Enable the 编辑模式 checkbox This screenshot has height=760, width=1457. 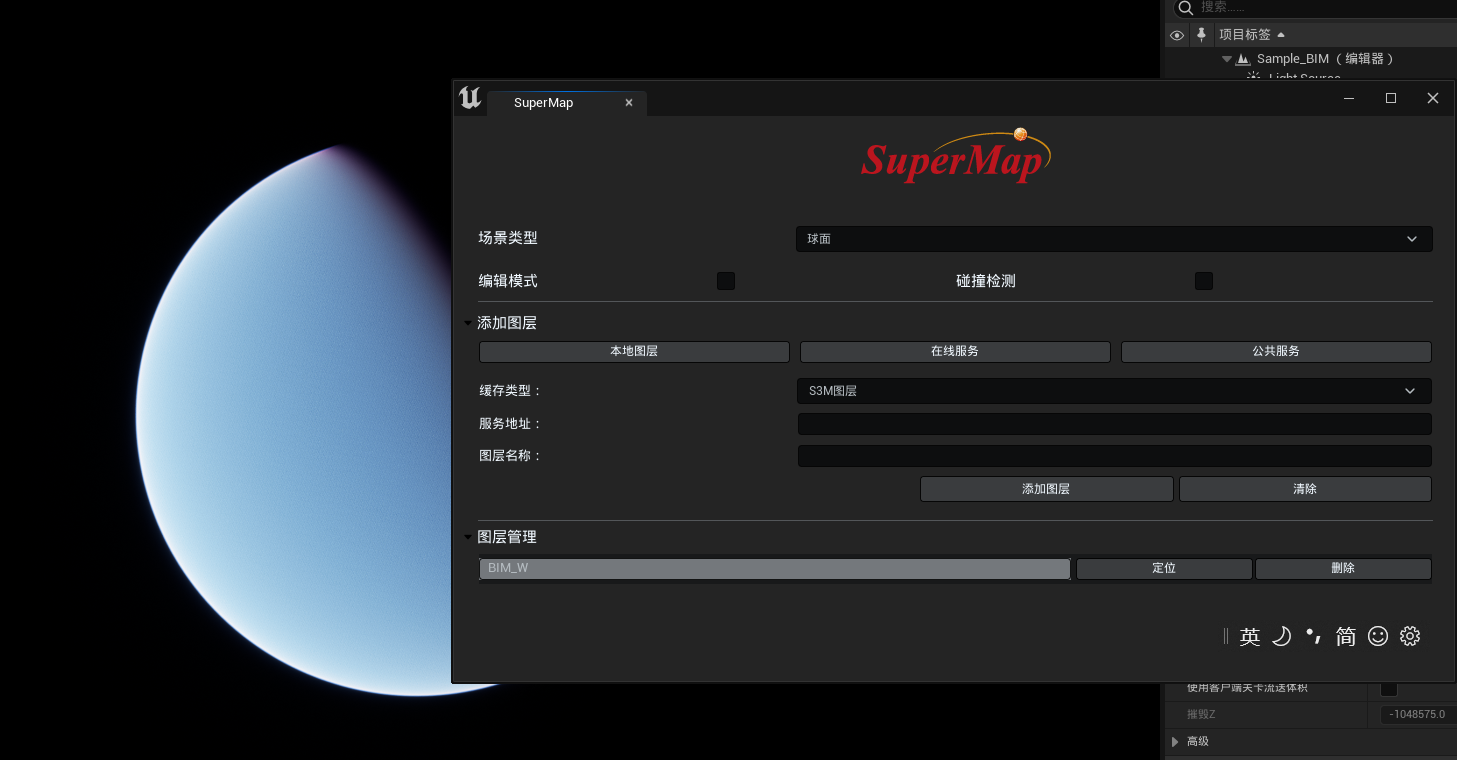pos(726,281)
